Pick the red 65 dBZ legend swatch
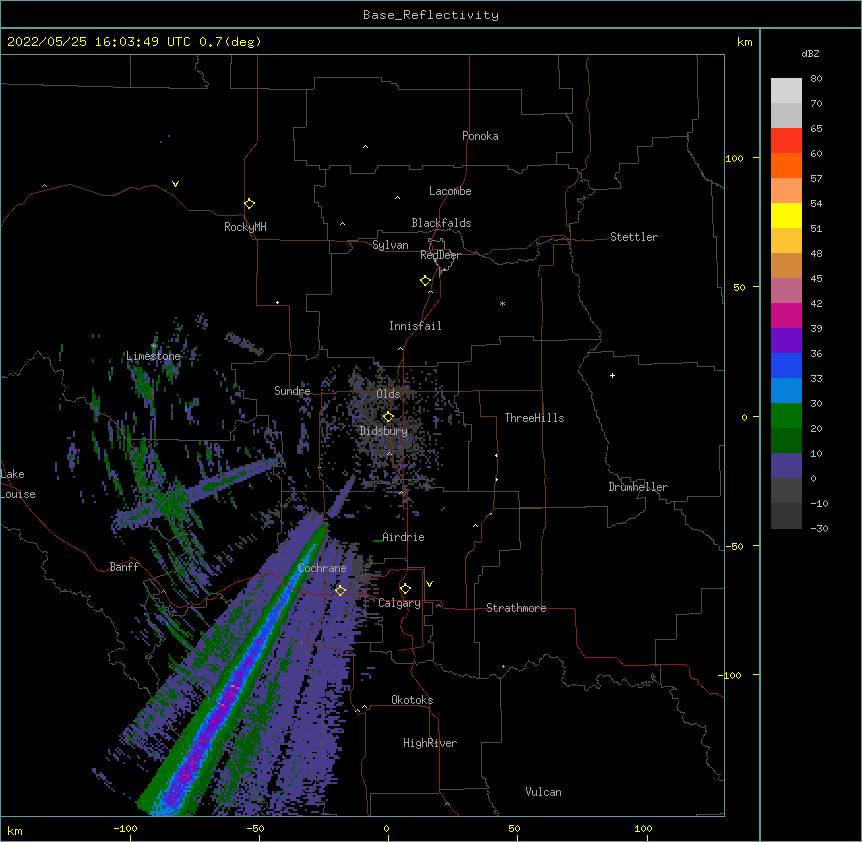This screenshot has width=862, height=842. pos(786,140)
